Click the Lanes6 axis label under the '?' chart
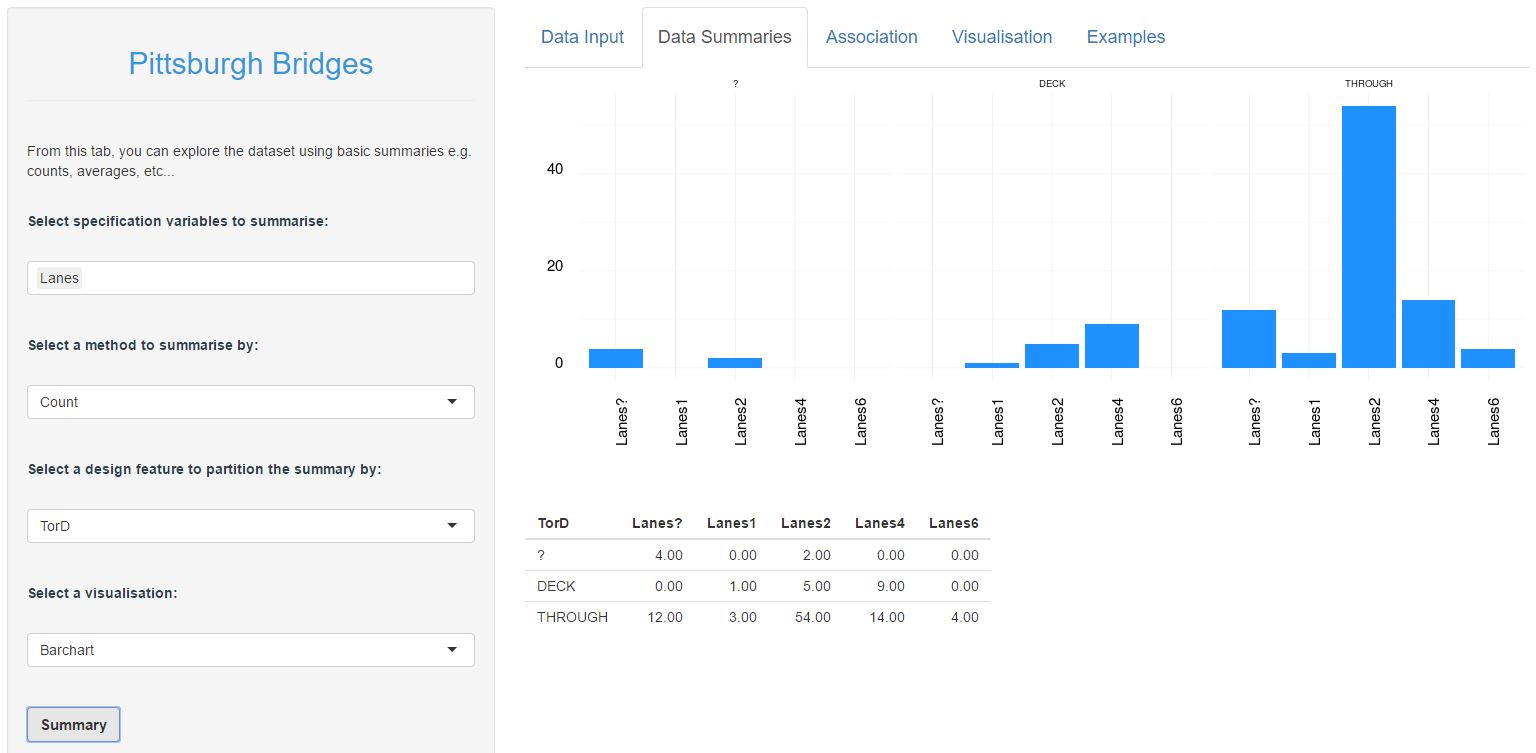 [x=861, y=420]
